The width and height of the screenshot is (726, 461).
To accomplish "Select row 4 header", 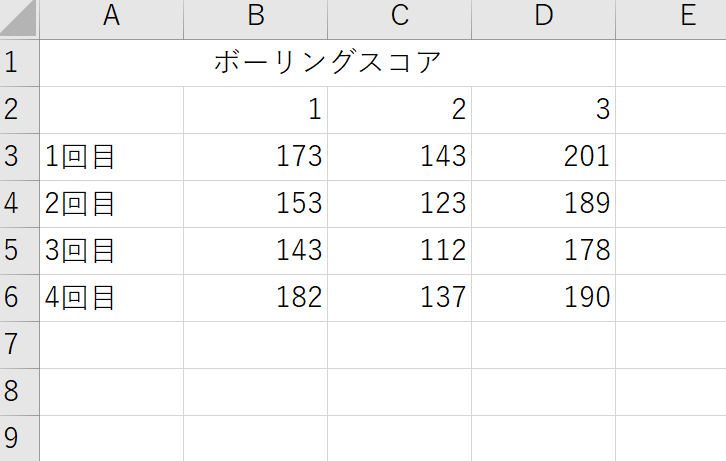I will pos(19,204).
